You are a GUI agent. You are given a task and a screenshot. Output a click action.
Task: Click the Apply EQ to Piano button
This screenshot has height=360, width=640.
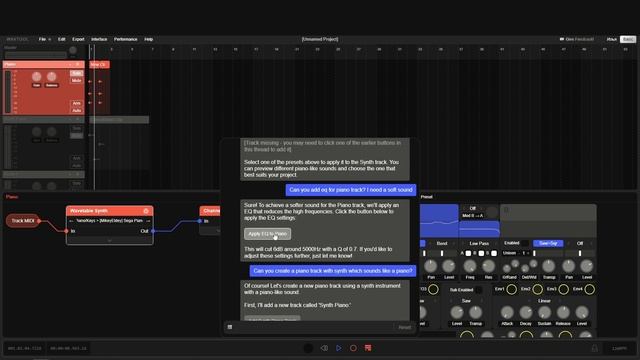click(x=267, y=234)
